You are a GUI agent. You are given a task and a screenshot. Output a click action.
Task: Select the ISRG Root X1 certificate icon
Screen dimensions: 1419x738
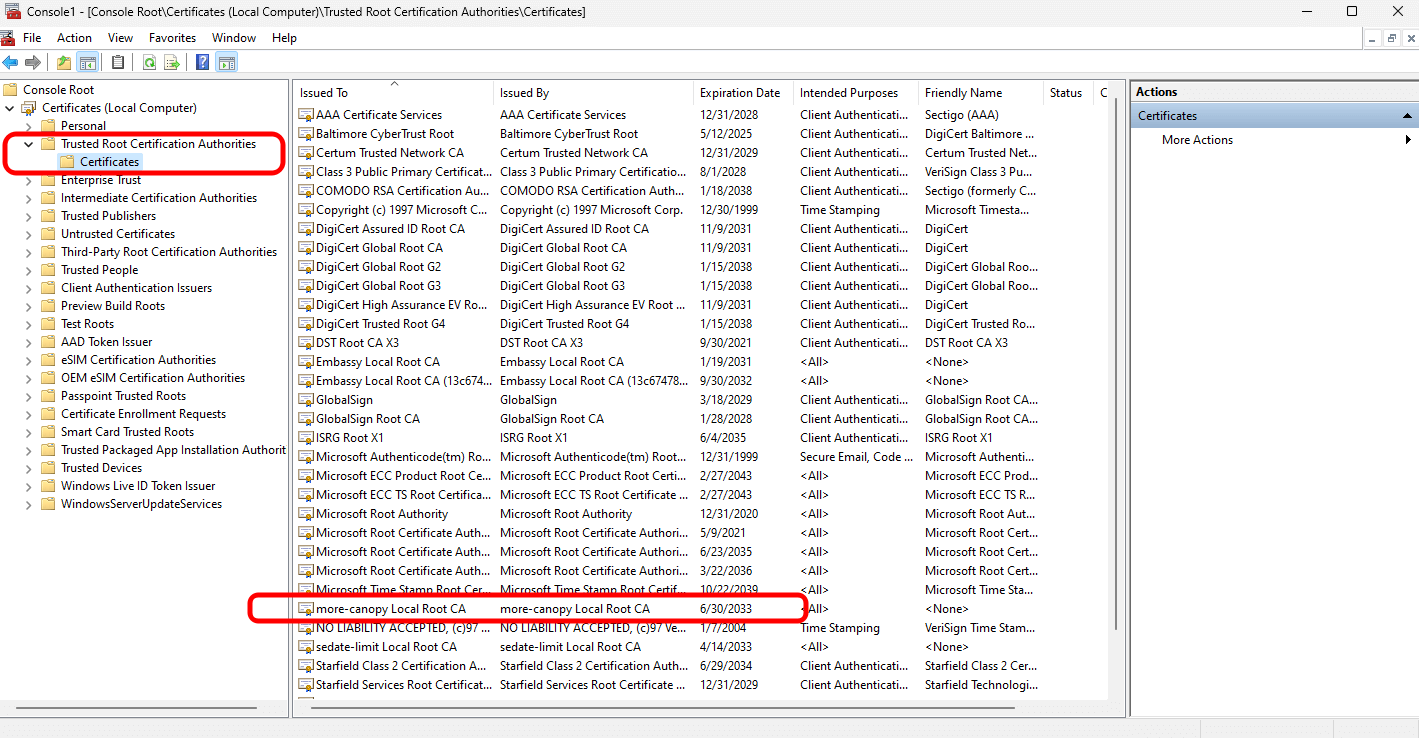[306, 438]
